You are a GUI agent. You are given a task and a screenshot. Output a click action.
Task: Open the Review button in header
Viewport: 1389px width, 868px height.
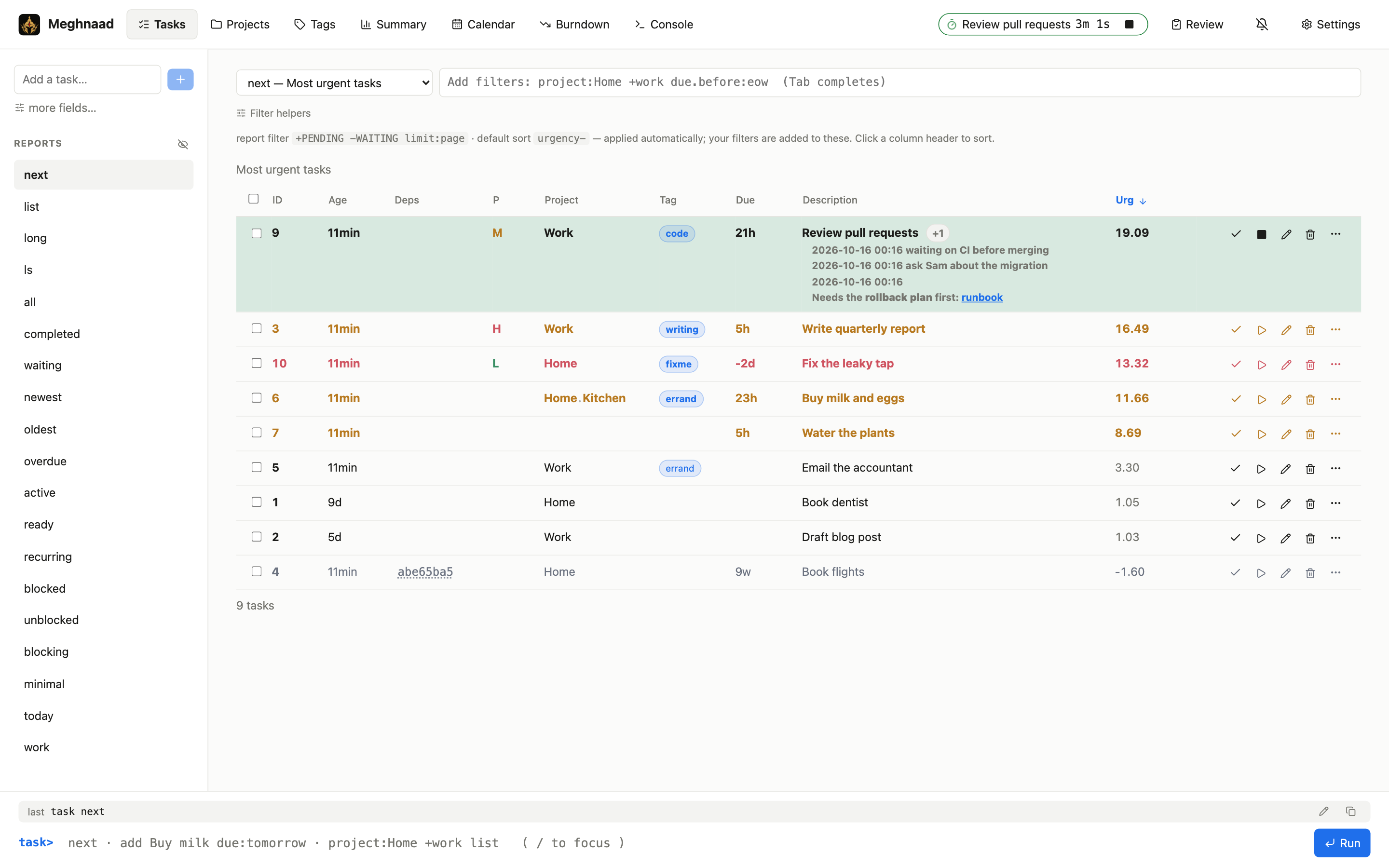pyautogui.click(x=1197, y=24)
